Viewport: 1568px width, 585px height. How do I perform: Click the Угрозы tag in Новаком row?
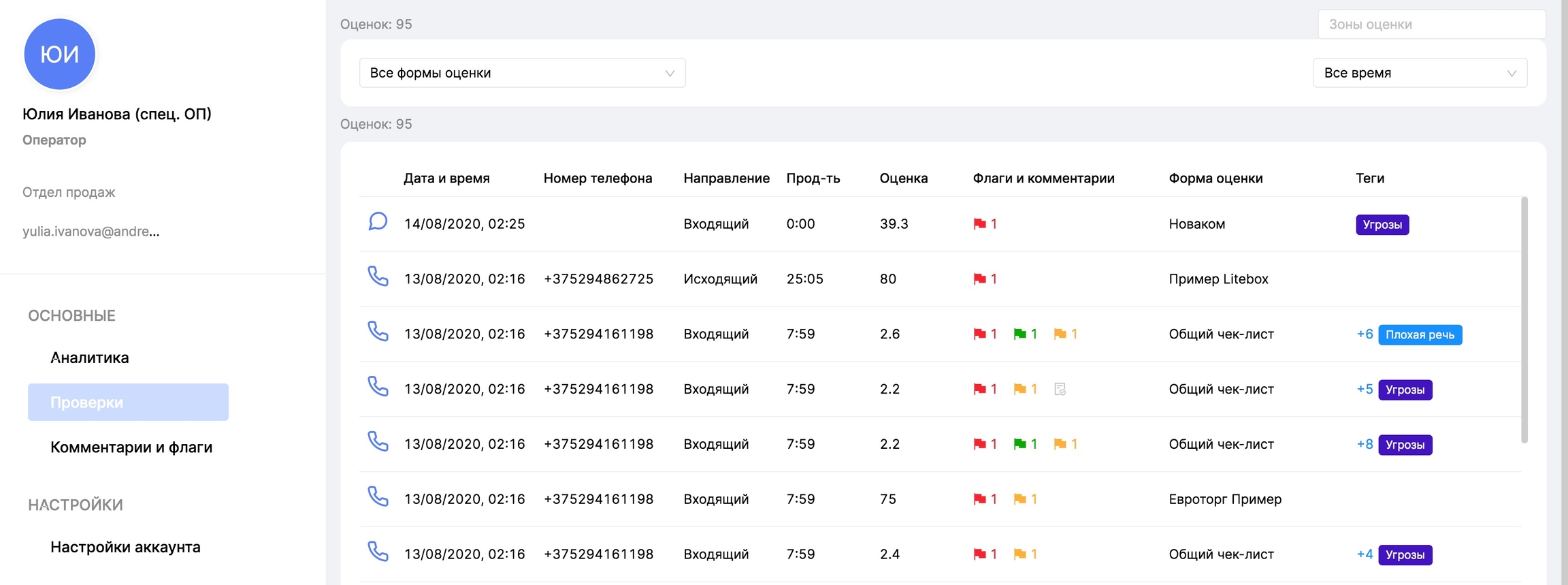[1382, 225]
